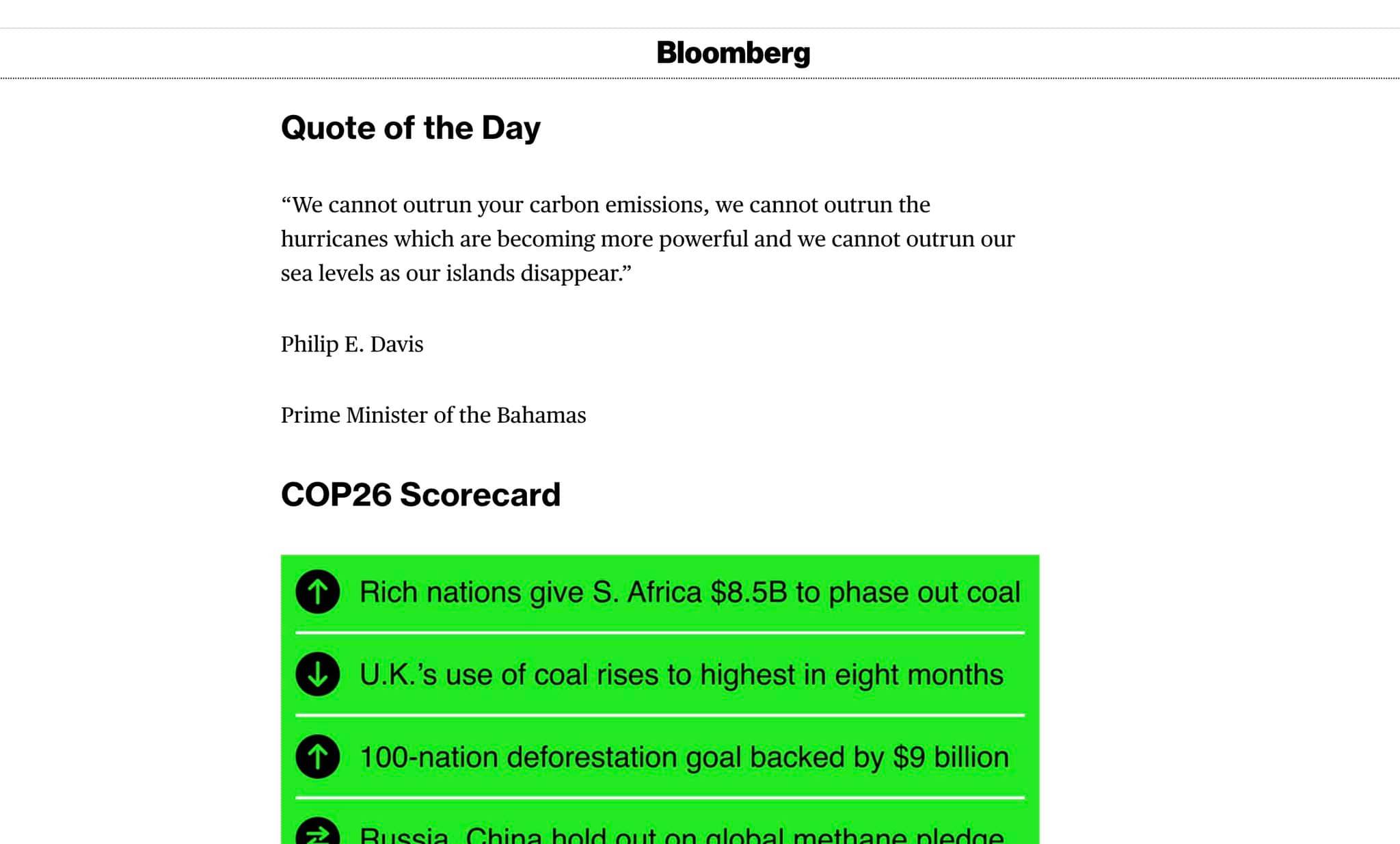Click the Prime Minister of the Bahamas line
This screenshot has height=844, width=1400.
pyautogui.click(x=433, y=415)
